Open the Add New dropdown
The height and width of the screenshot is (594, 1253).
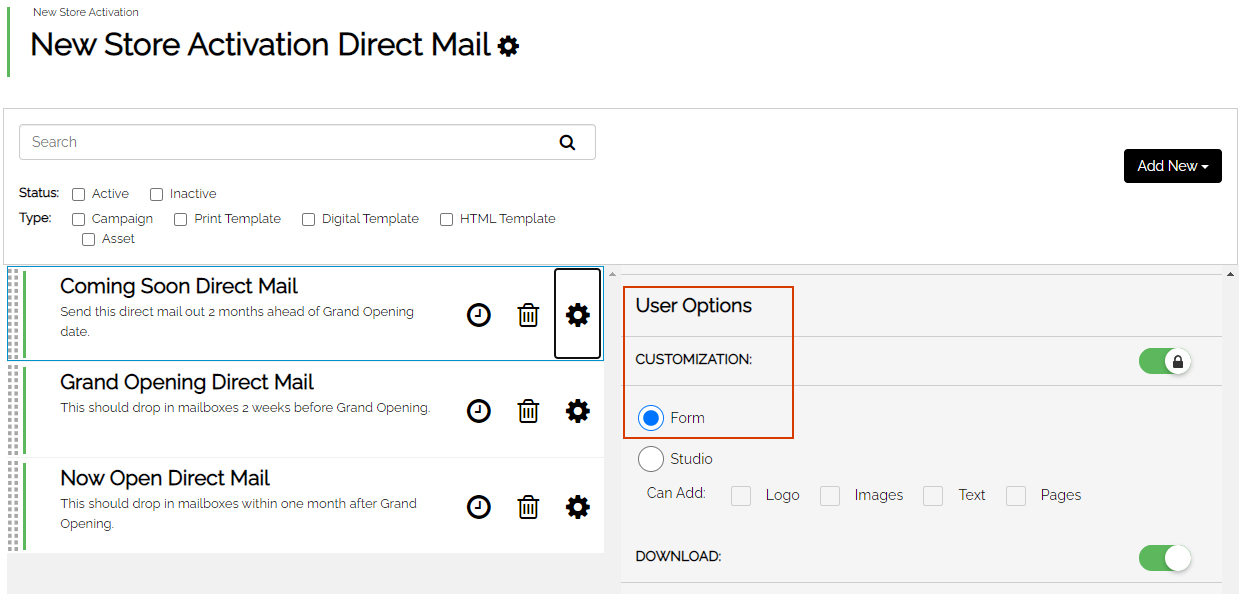tap(1173, 166)
